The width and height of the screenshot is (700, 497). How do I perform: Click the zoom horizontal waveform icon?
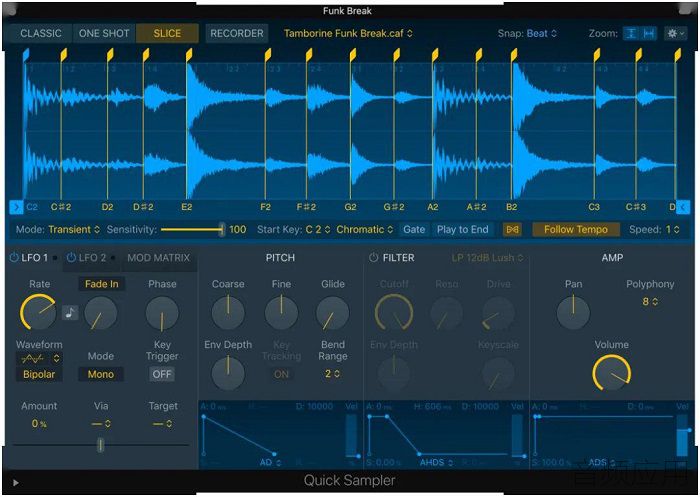(649, 33)
